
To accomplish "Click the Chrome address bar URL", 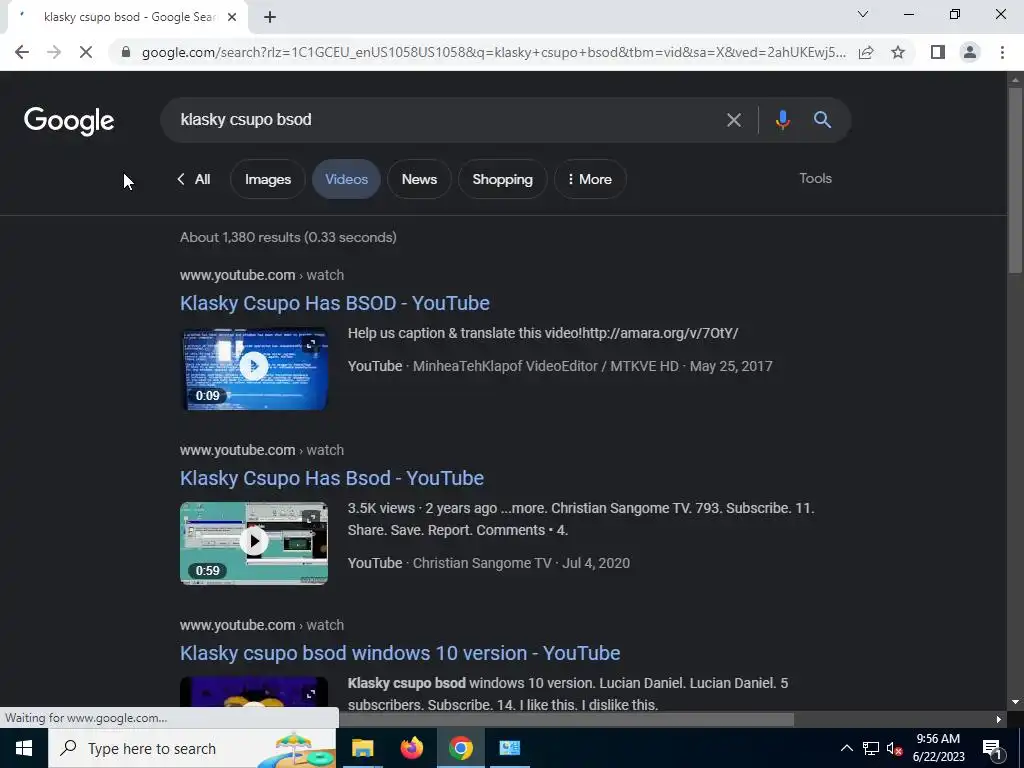I will [494, 52].
